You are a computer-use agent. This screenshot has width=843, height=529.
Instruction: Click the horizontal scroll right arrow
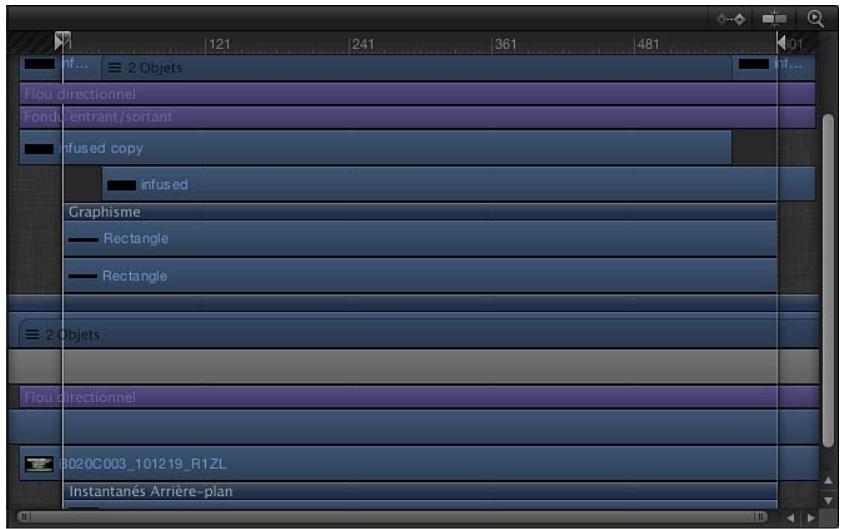pyautogui.click(x=811, y=518)
